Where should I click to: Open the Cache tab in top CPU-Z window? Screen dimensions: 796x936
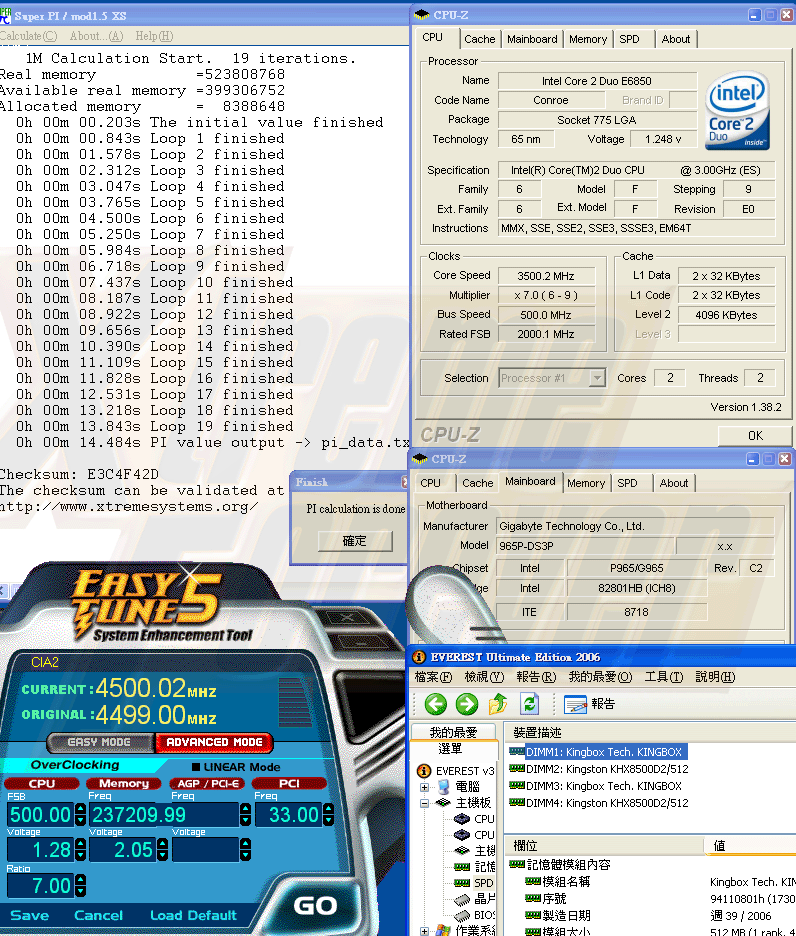click(480, 39)
